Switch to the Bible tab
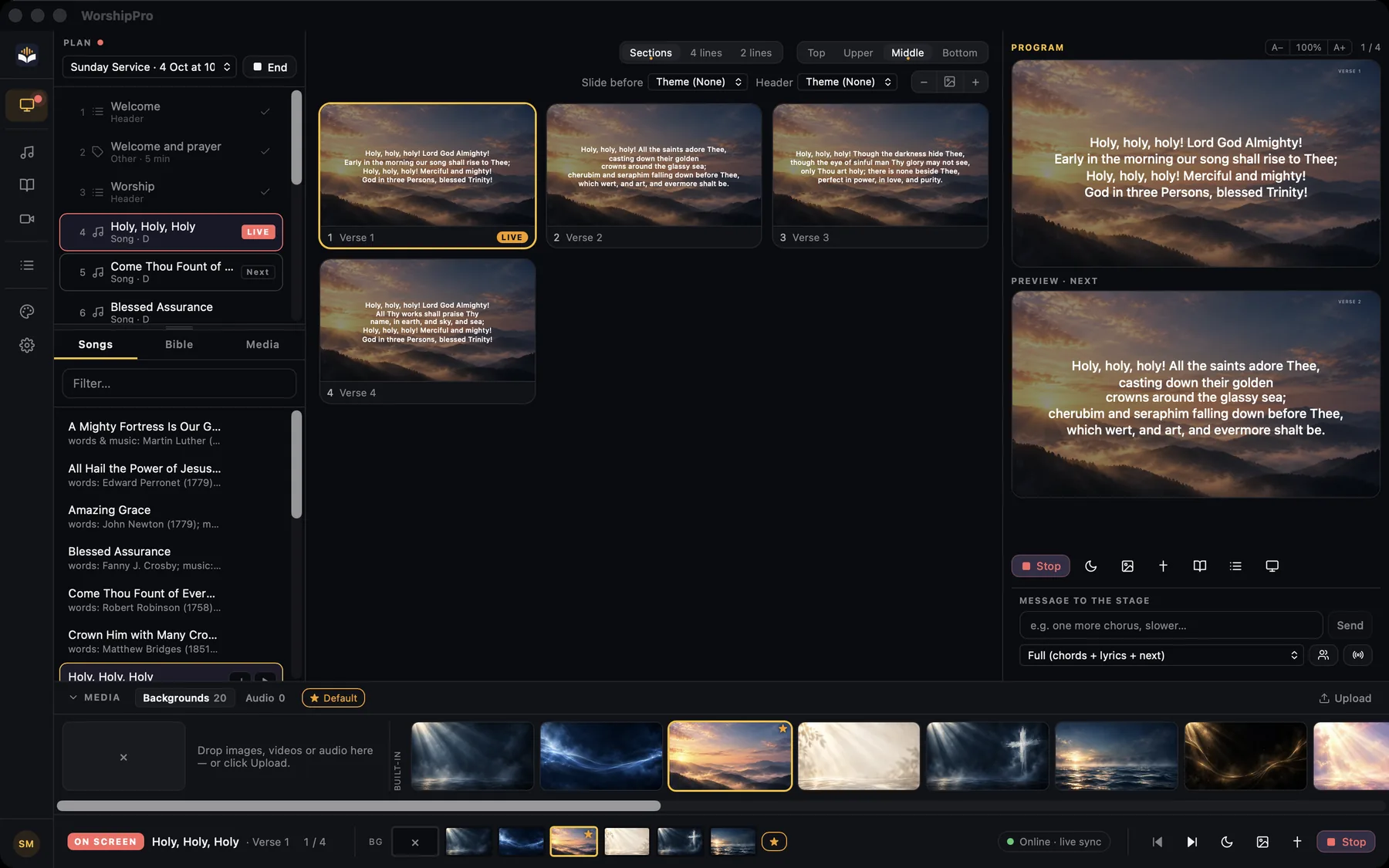The height and width of the screenshot is (868, 1389). coord(179,344)
